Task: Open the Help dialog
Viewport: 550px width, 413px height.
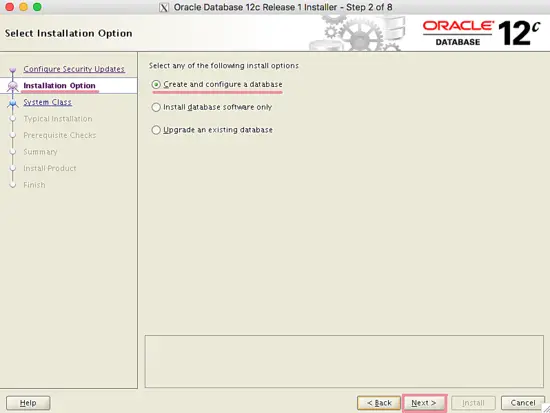Action: click(28, 403)
